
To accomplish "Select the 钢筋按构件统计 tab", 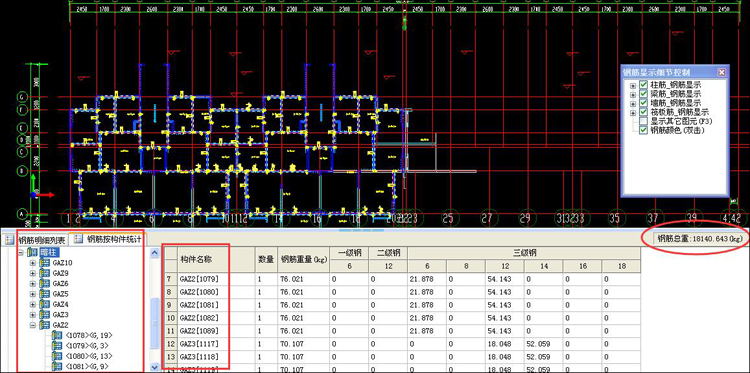I will pyautogui.click(x=109, y=239).
